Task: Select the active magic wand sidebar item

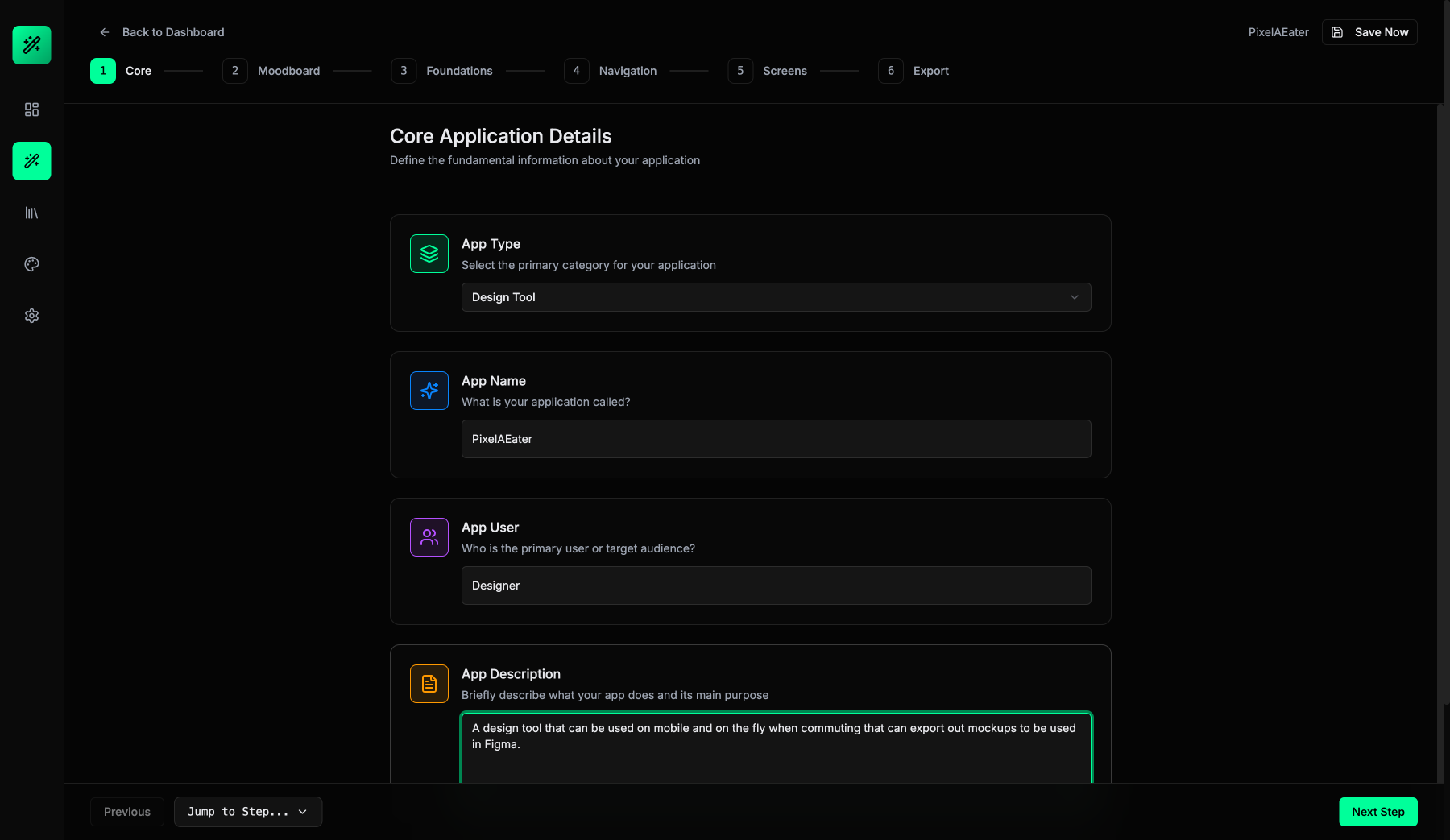Action: (x=31, y=161)
